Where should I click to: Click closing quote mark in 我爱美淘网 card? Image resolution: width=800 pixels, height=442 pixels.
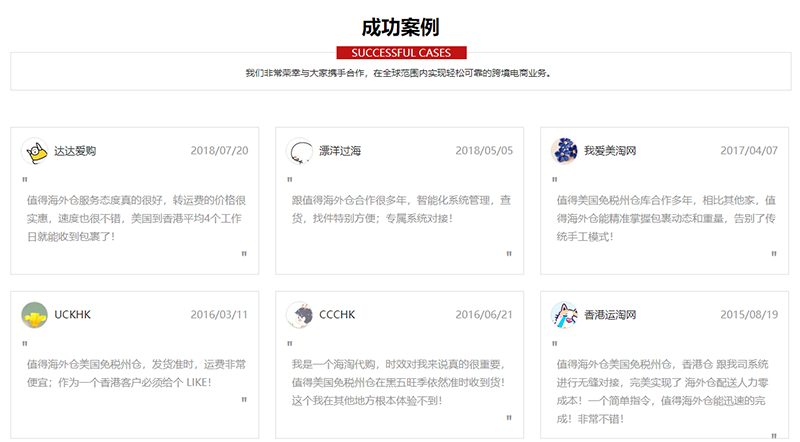click(x=773, y=254)
